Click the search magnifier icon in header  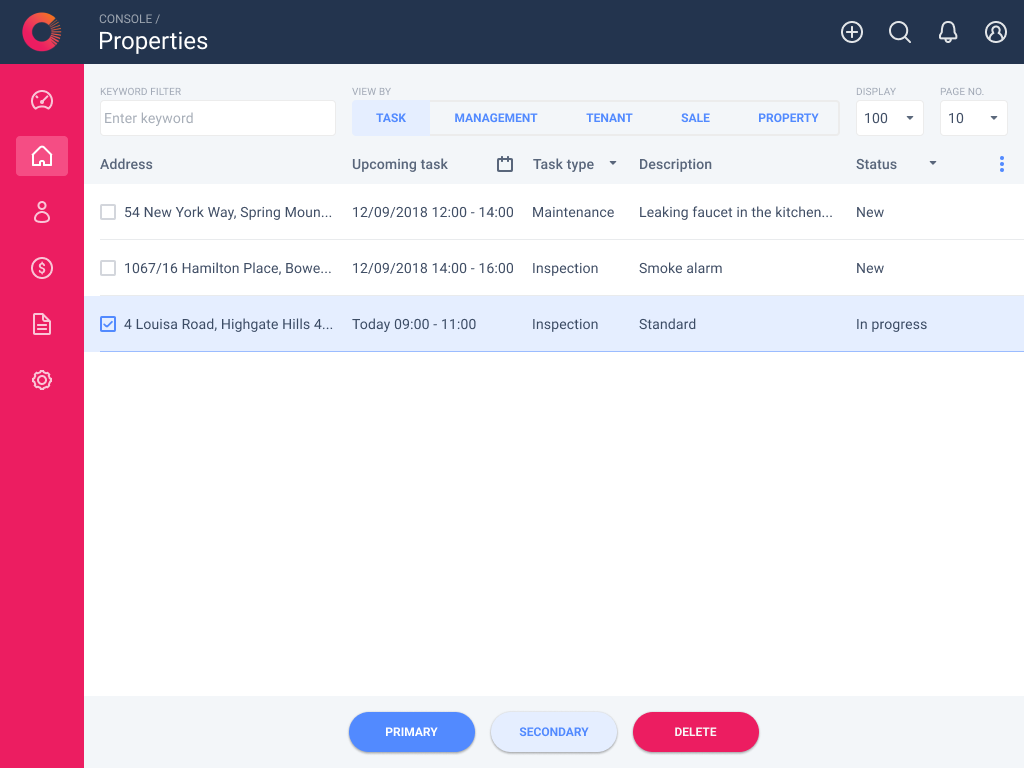tap(900, 32)
